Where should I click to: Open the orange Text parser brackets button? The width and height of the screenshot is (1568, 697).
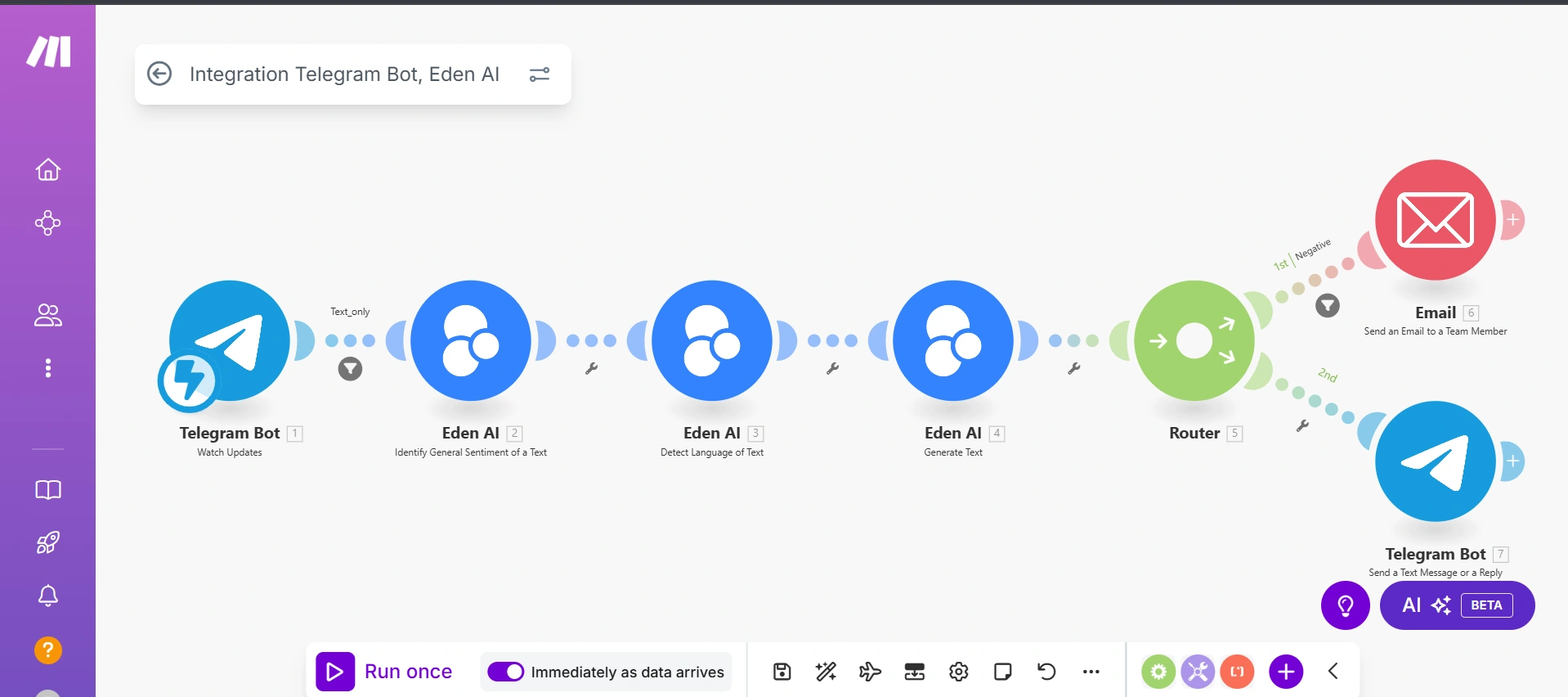[1237, 672]
